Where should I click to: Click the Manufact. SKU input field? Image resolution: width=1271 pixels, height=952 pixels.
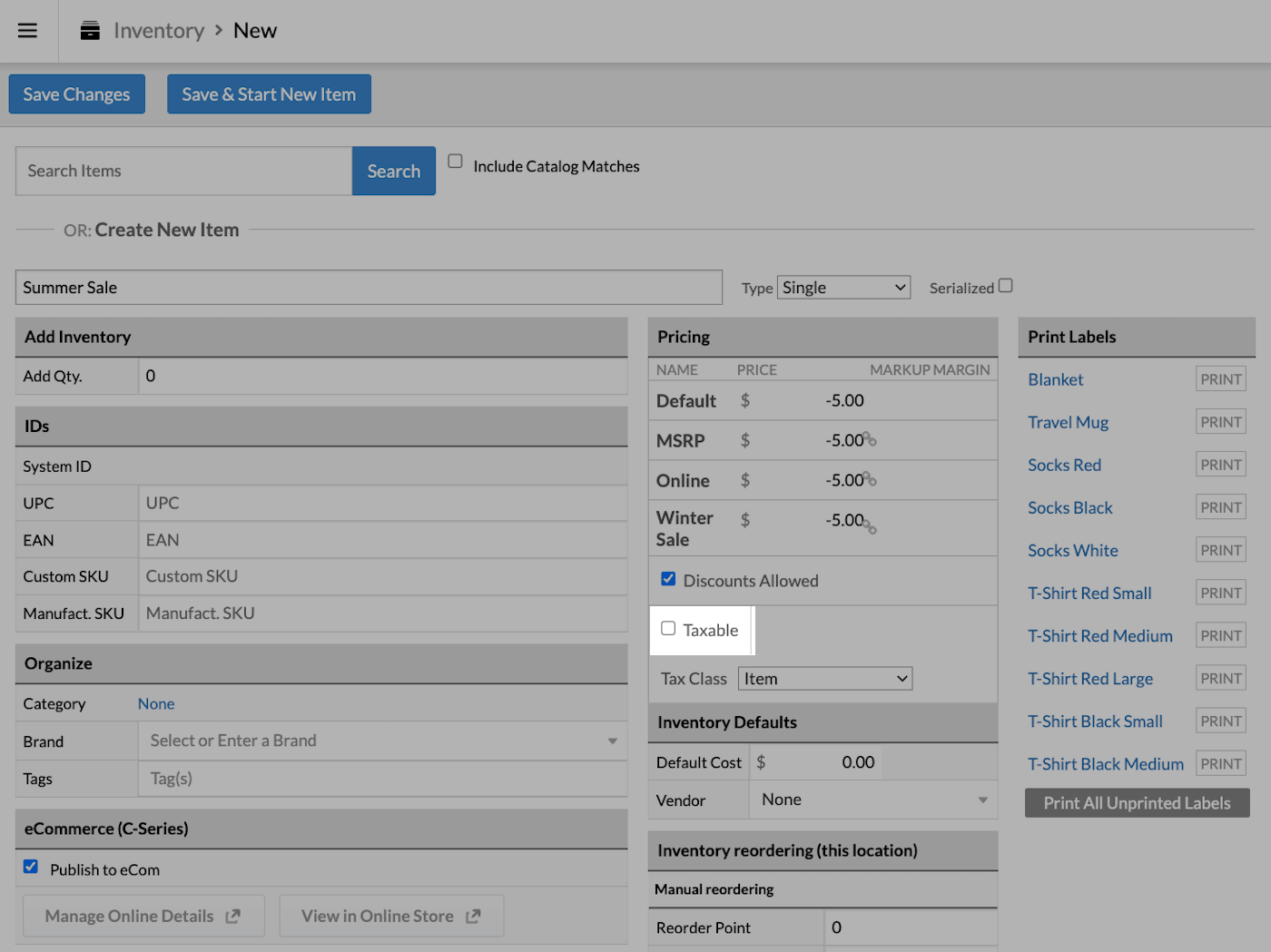tap(383, 614)
